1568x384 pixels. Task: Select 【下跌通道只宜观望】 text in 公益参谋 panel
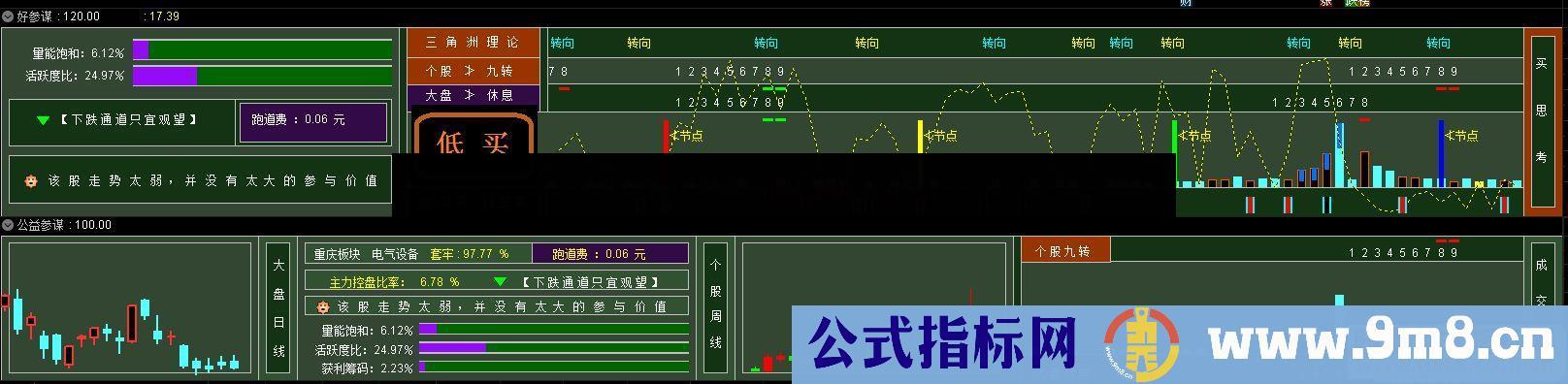(590, 282)
